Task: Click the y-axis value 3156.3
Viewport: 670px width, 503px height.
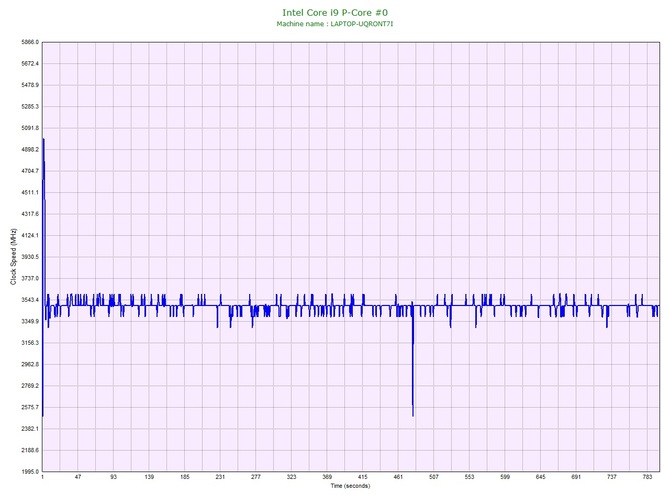Action: point(30,343)
